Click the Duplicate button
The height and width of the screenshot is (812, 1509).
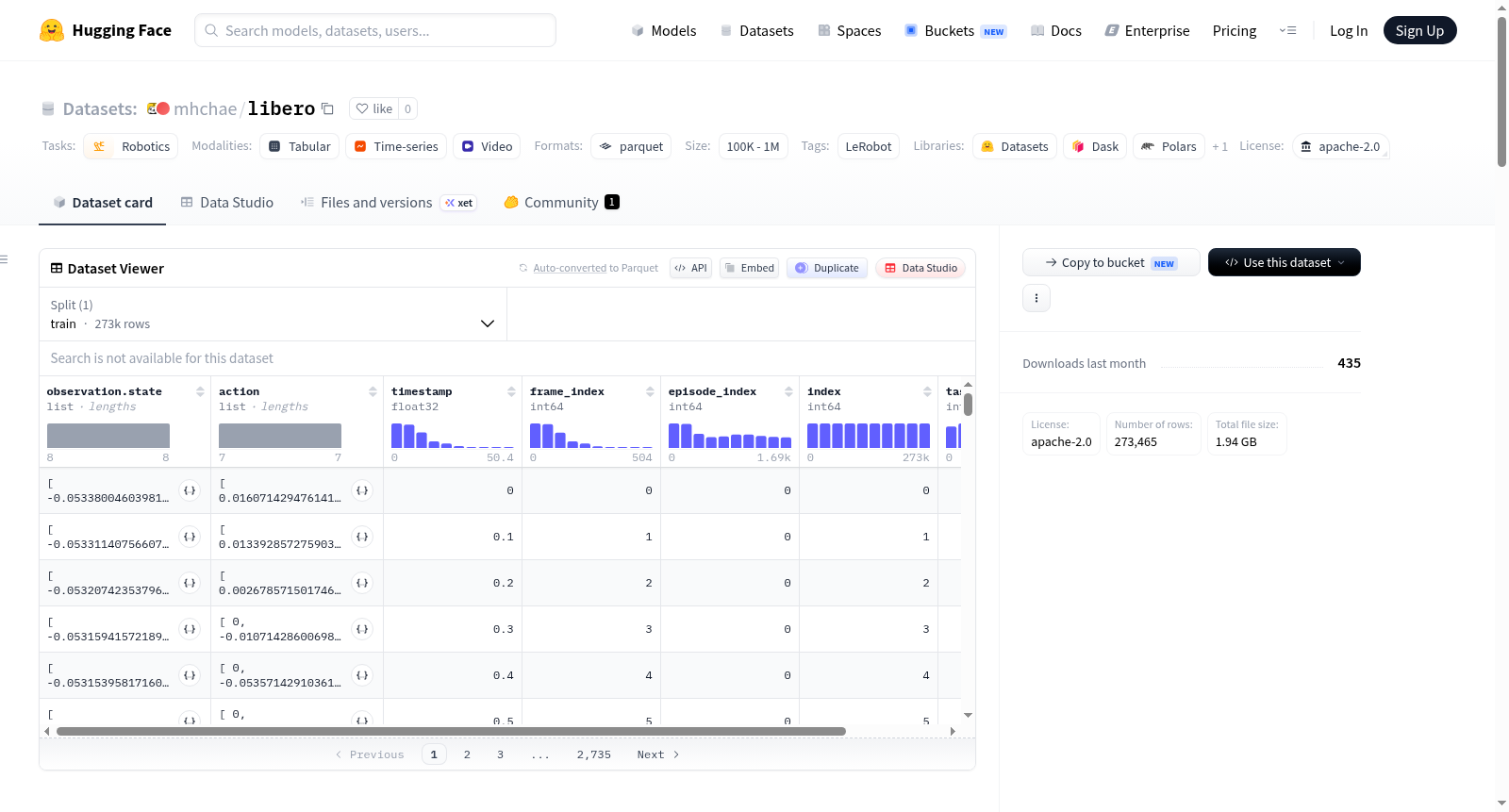coord(827,268)
